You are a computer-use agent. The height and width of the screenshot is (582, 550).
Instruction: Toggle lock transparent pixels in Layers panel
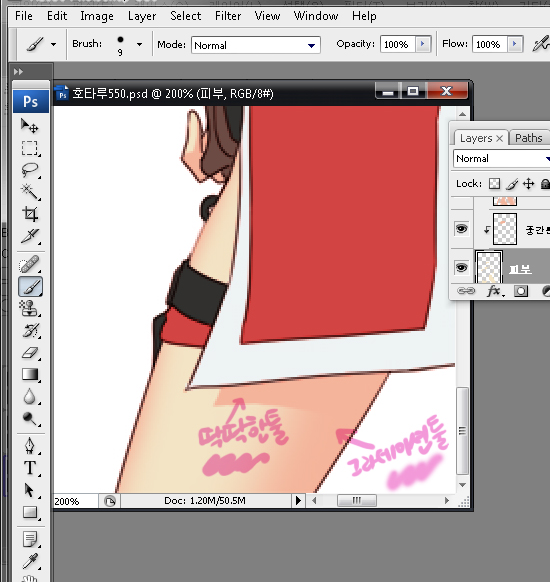tap(494, 183)
